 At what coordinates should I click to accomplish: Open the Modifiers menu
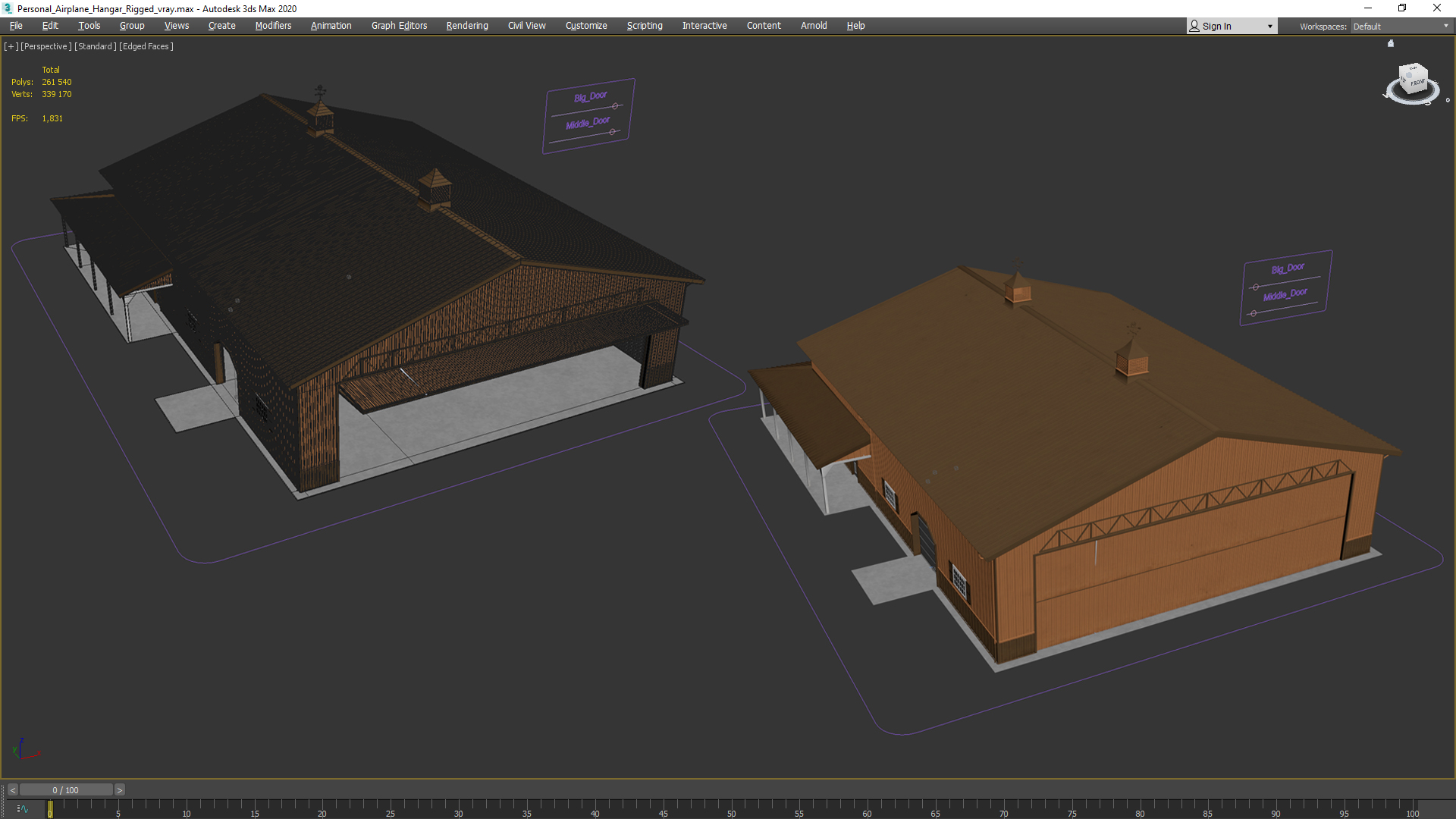(x=273, y=26)
